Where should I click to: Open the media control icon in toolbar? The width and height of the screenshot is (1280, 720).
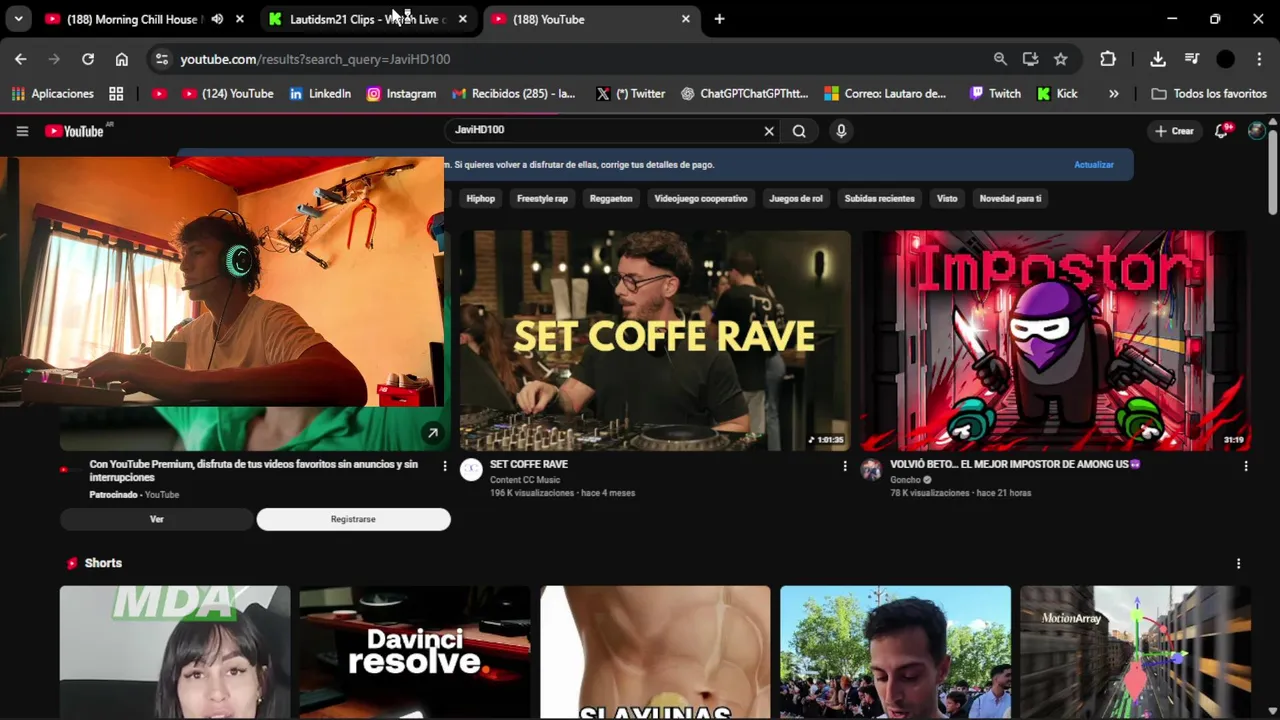pos(1192,59)
